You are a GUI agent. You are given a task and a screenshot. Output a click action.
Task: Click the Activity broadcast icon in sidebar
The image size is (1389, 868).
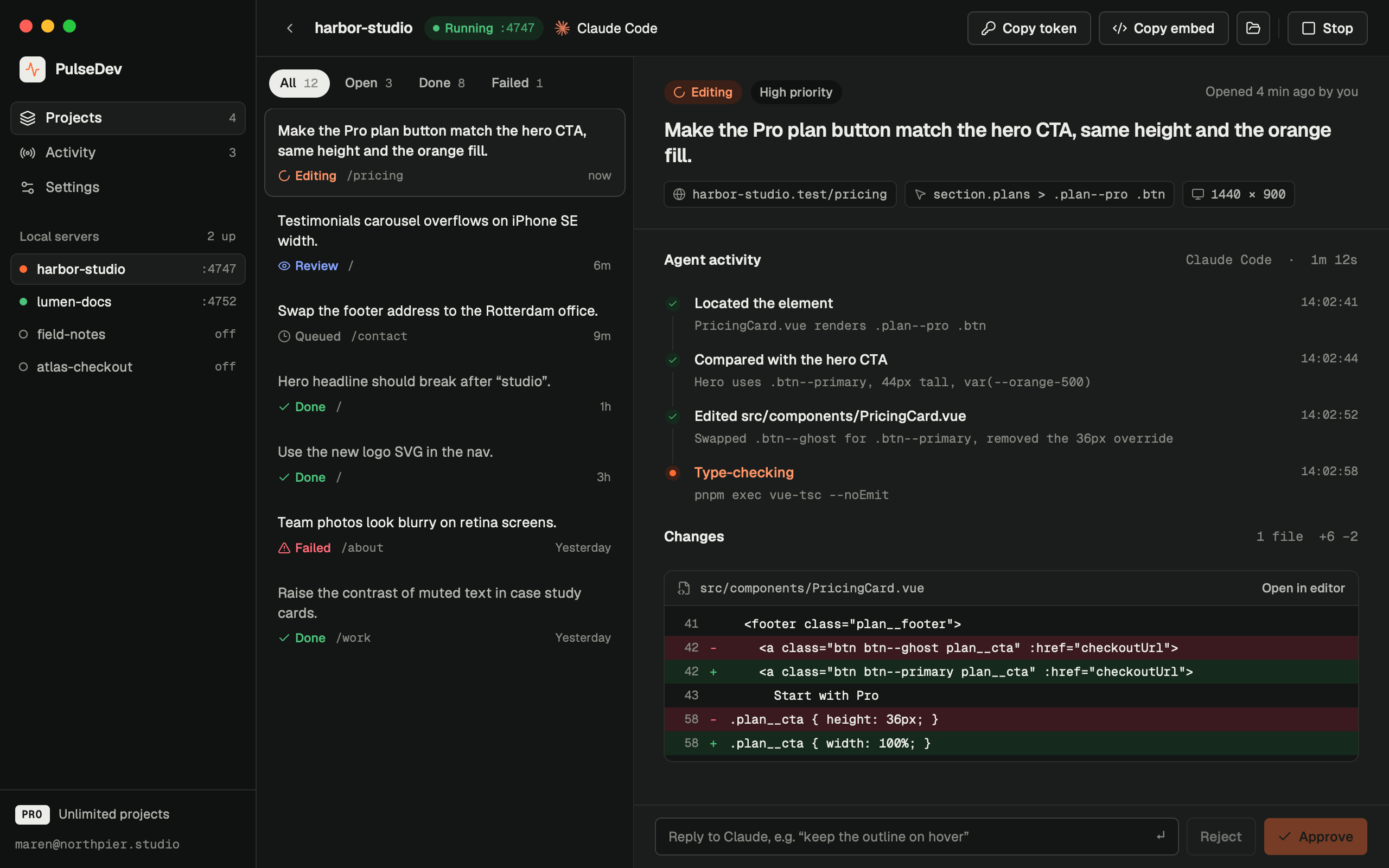[x=28, y=152]
